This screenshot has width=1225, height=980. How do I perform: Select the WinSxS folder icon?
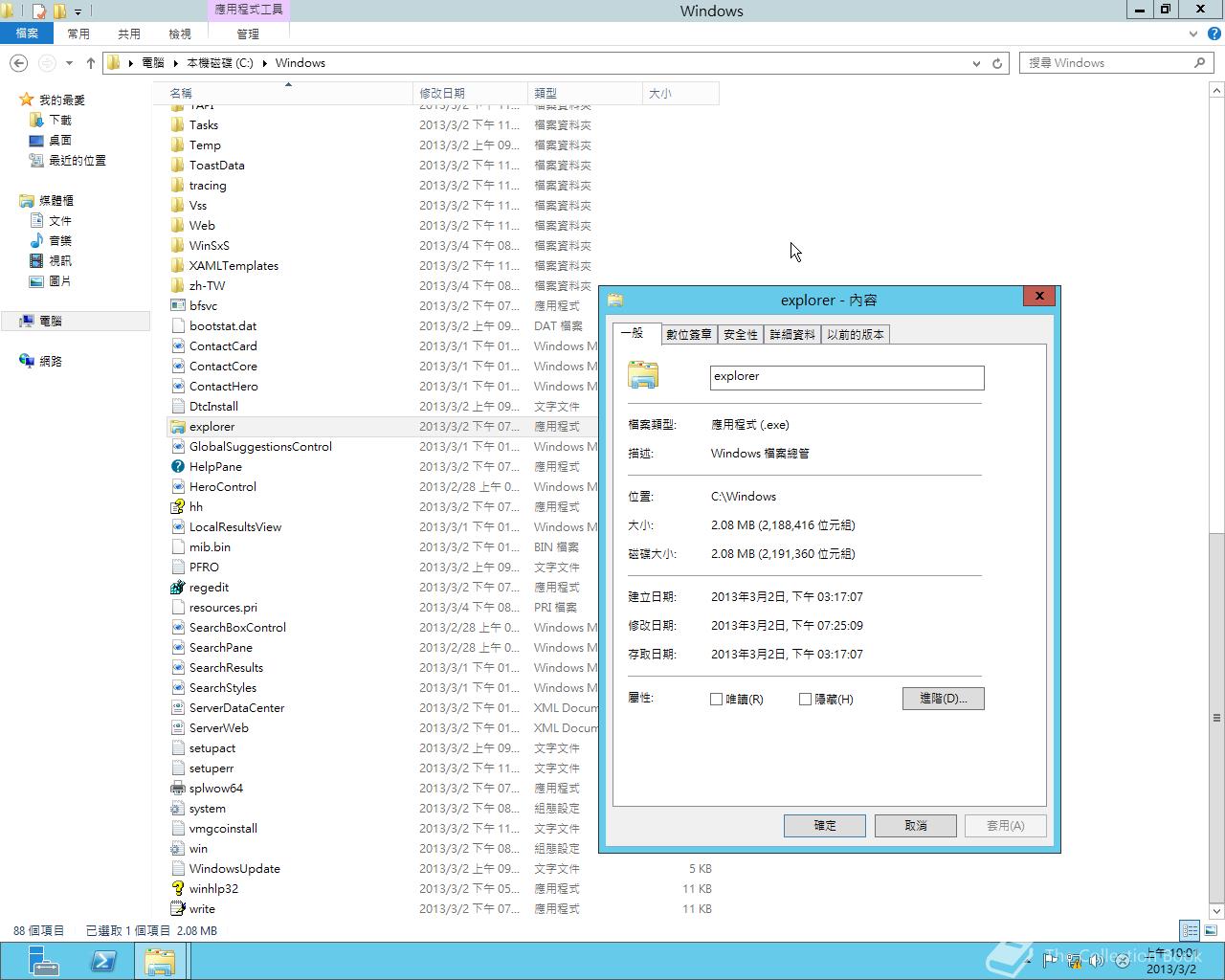(x=177, y=245)
